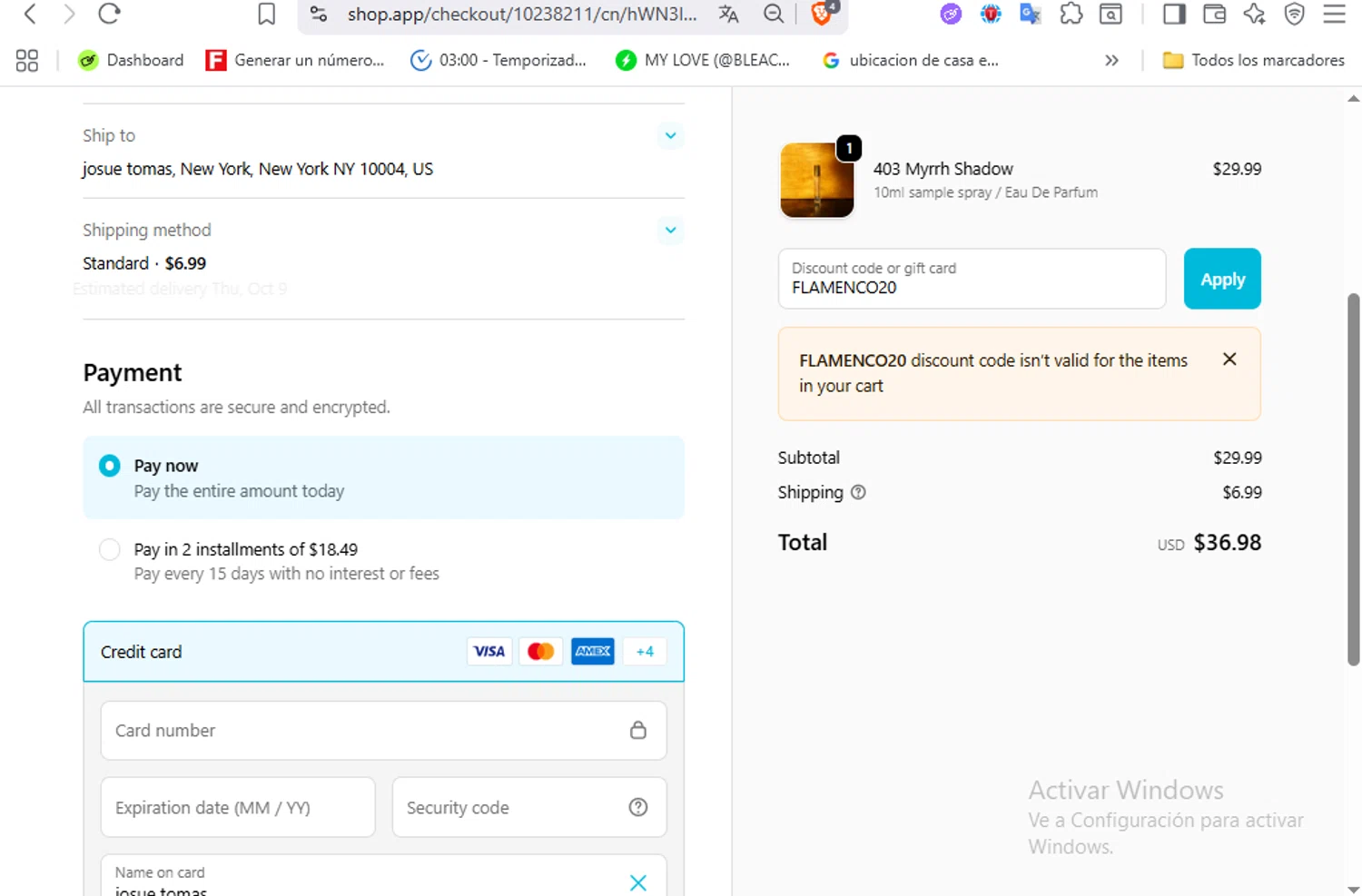Expand the Ship to section chevron
1362x896 pixels.
click(x=670, y=135)
